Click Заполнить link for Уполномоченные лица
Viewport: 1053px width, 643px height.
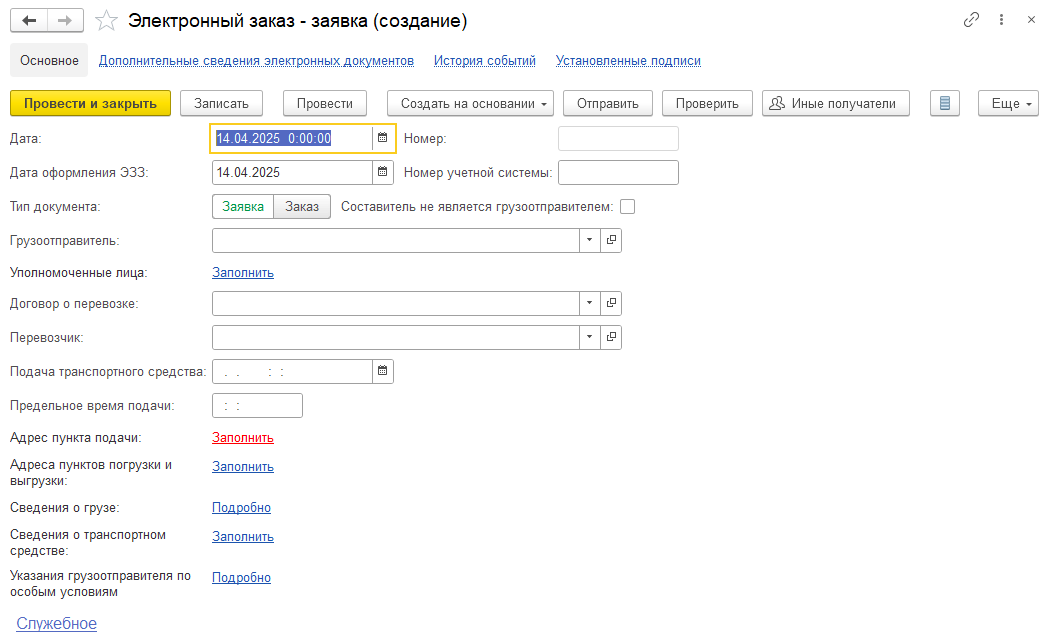[x=242, y=273]
